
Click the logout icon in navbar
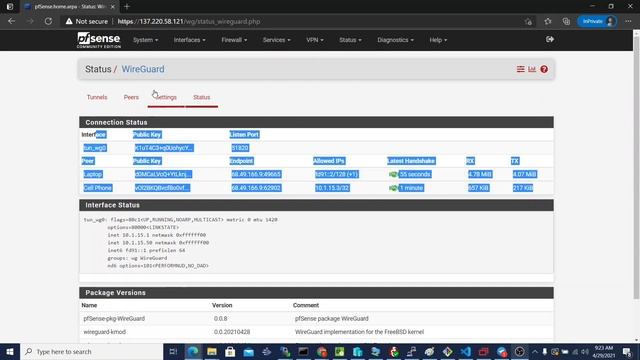(550, 40)
